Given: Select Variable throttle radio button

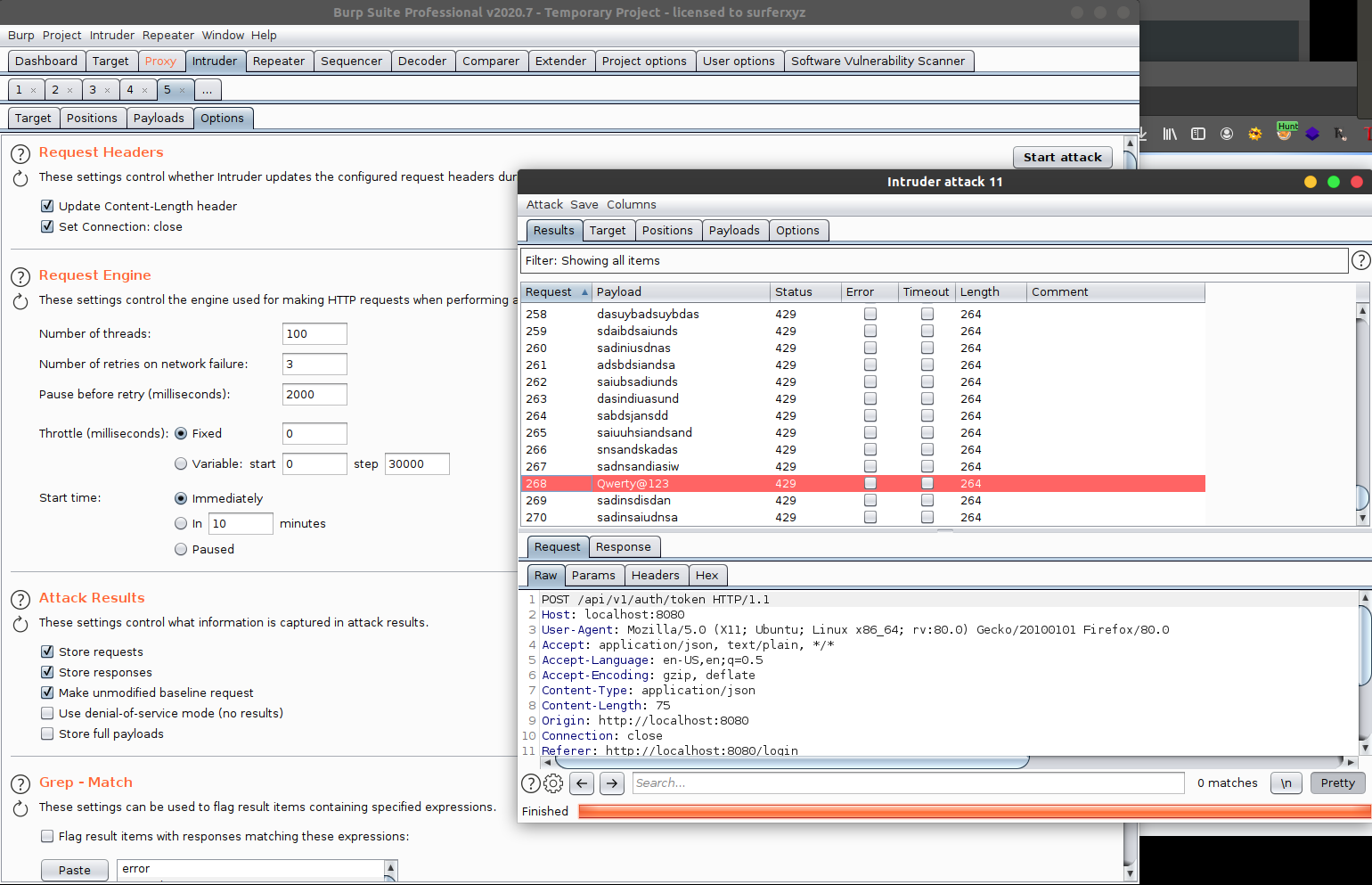Looking at the screenshot, I should 181,463.
